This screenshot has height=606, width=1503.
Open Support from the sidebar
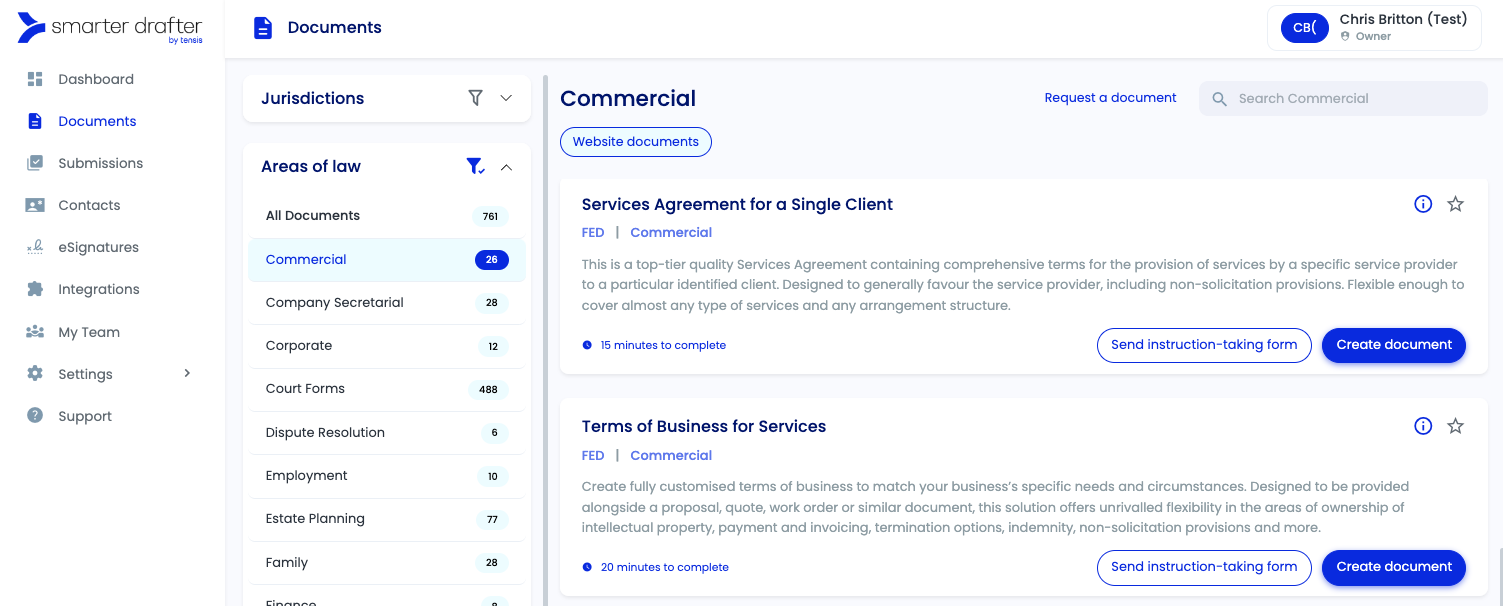coord(84,415)
